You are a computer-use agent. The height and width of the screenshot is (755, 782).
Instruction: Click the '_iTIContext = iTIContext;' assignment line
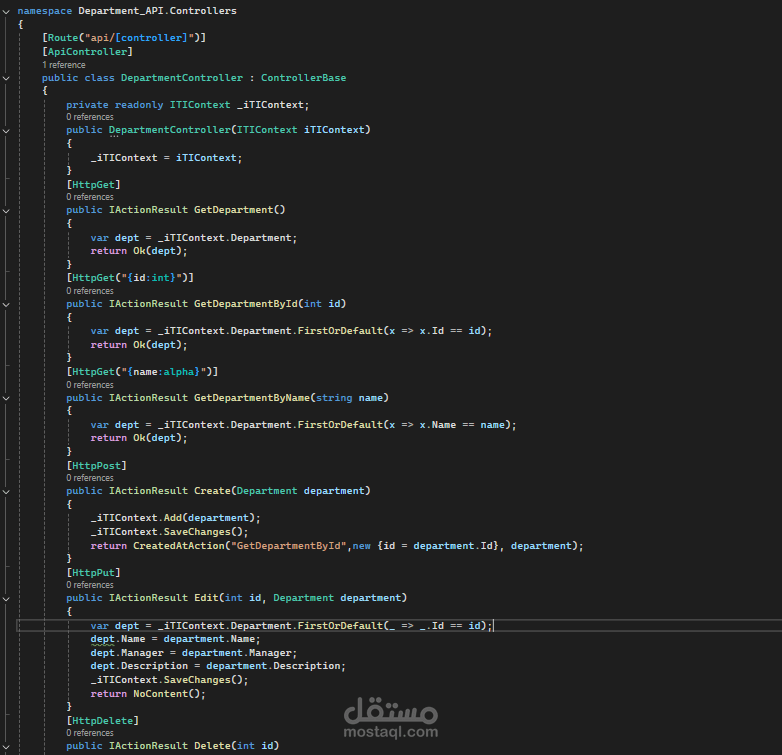tap(166, 158)
